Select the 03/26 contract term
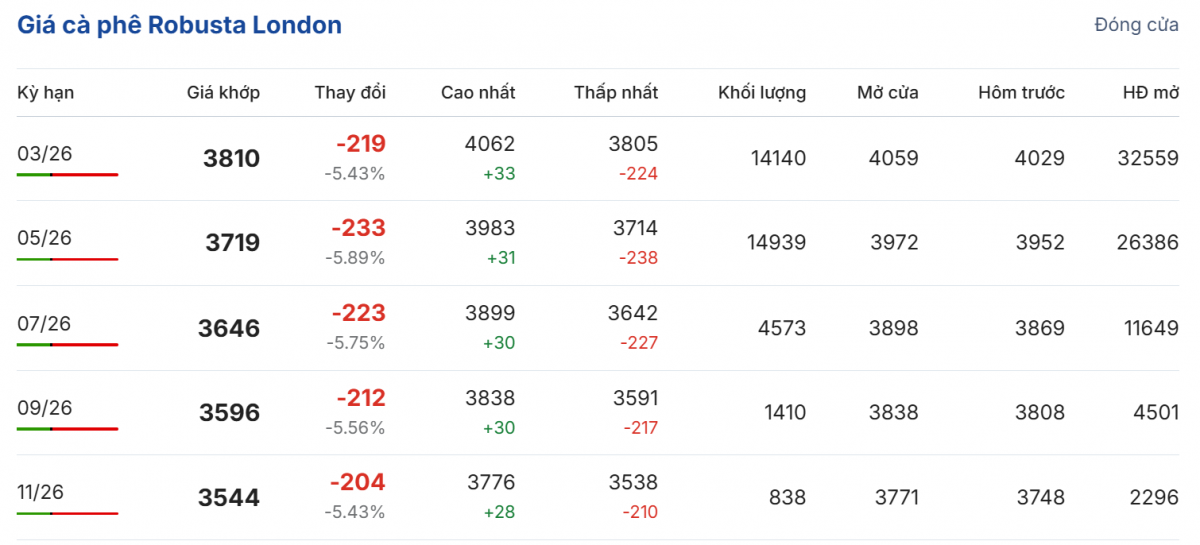Viewport: 1200px width, 545px height. (x=45, y=153)
